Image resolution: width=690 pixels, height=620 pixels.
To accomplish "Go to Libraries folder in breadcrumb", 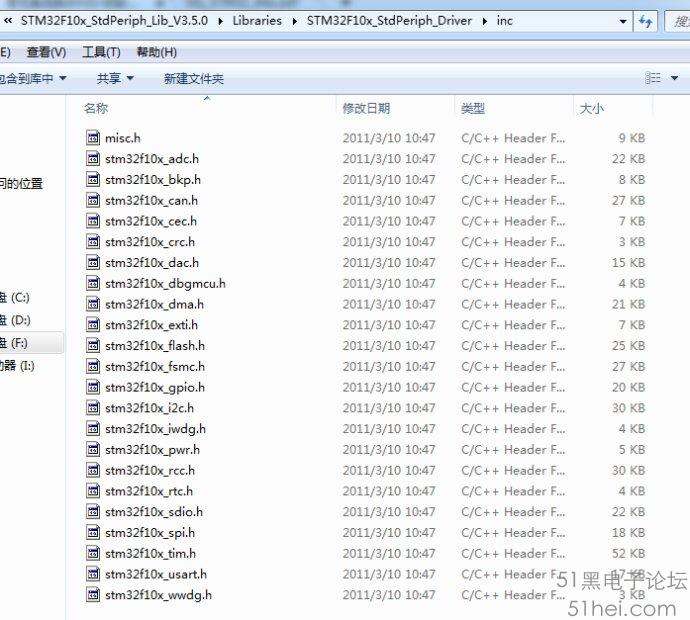I will [257, 21].
